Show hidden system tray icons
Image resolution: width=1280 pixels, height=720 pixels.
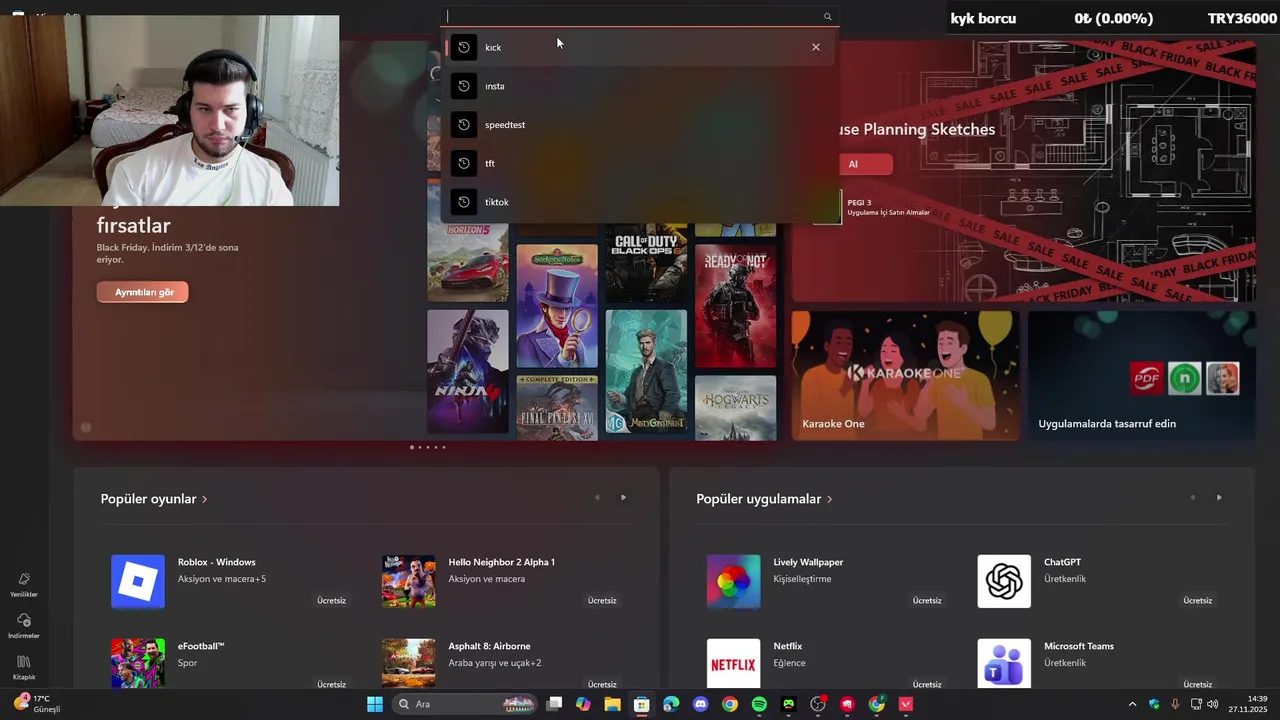point(1132,704)
